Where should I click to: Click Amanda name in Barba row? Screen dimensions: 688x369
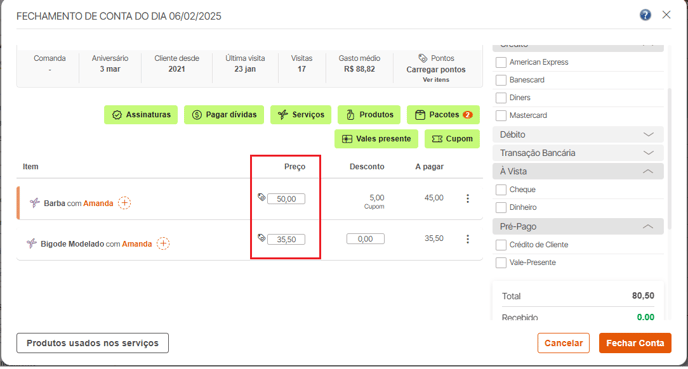(x=98, y=203)
